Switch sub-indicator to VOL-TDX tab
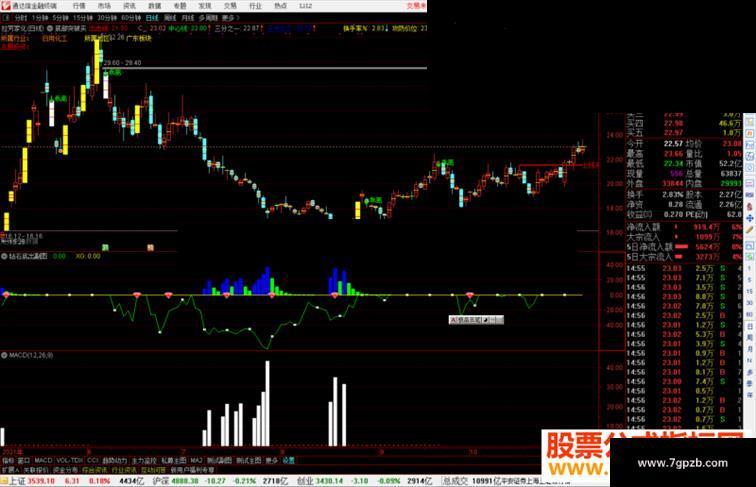This screenshot has height=487, width=756. (x=70, y=460)
